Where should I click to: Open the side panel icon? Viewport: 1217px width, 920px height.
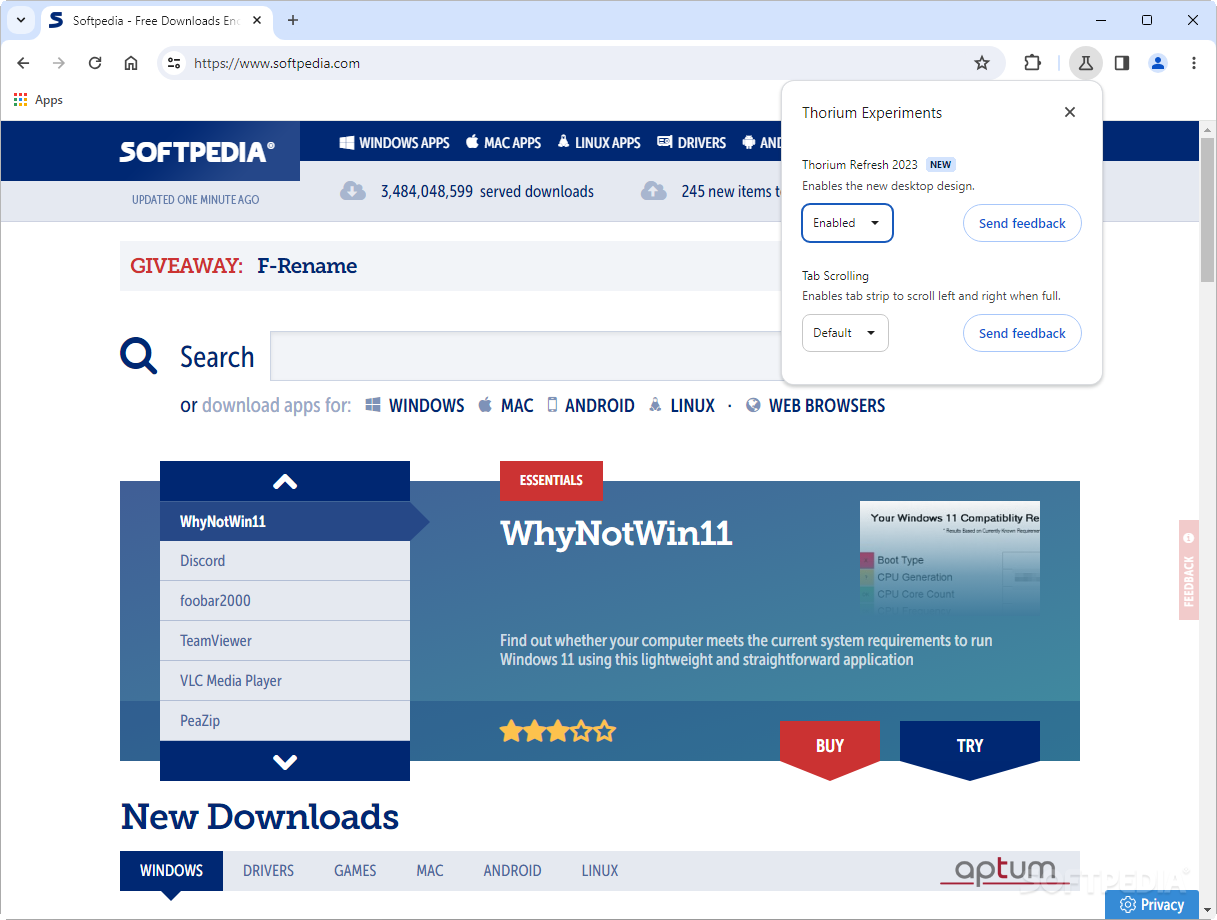(1122, 63)
